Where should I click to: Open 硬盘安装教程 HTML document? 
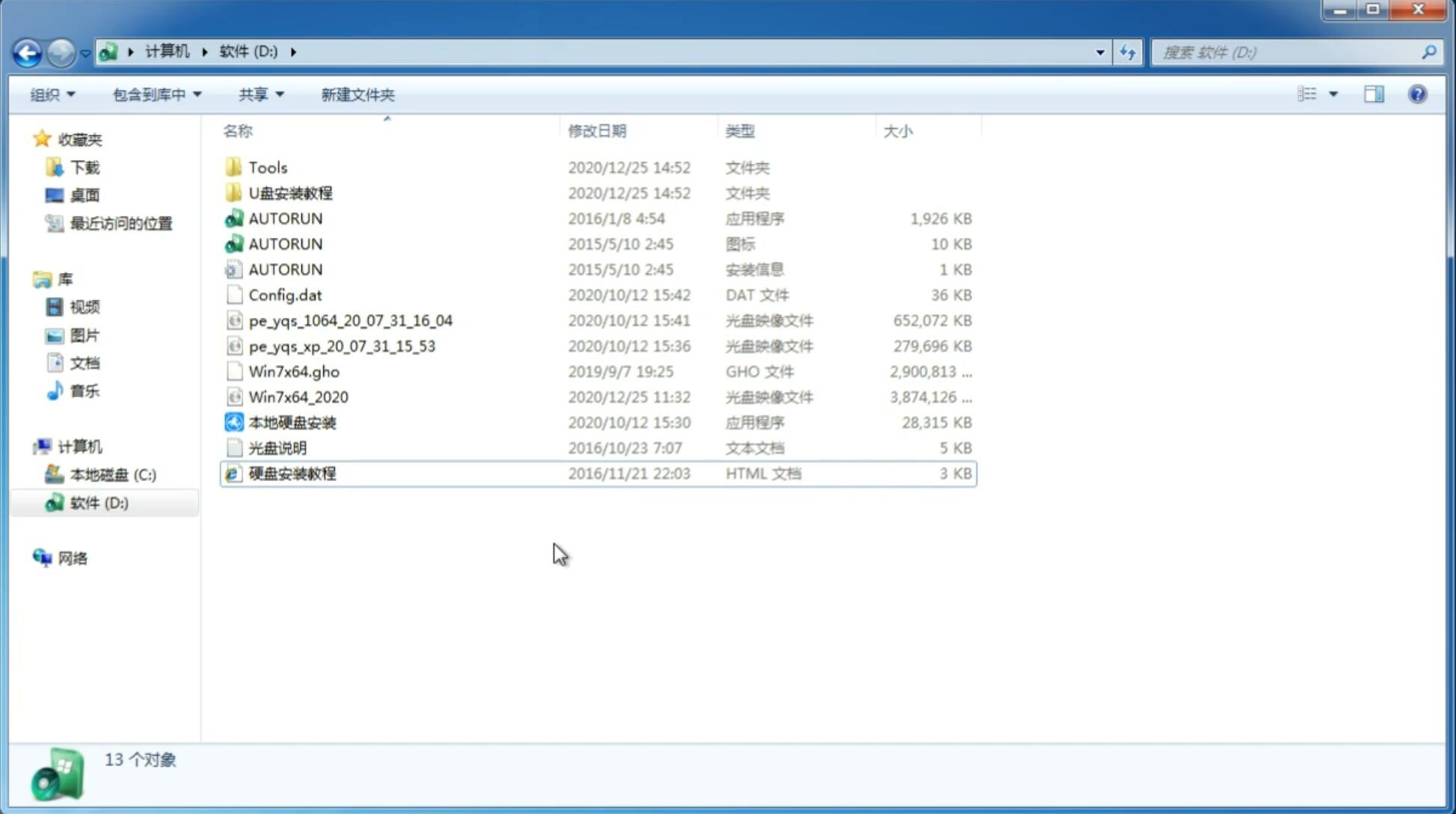point(291,473)
